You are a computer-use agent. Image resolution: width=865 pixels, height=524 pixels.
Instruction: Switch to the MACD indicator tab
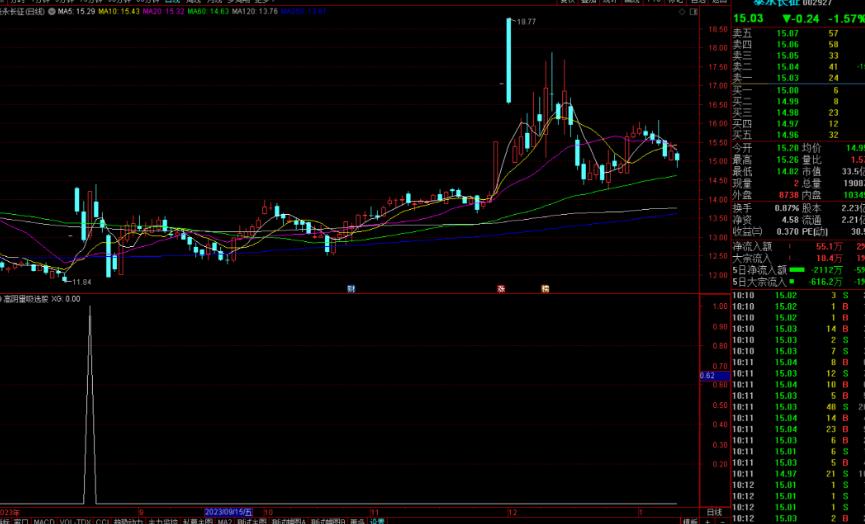pyautogui.click(x=44, y=521)
